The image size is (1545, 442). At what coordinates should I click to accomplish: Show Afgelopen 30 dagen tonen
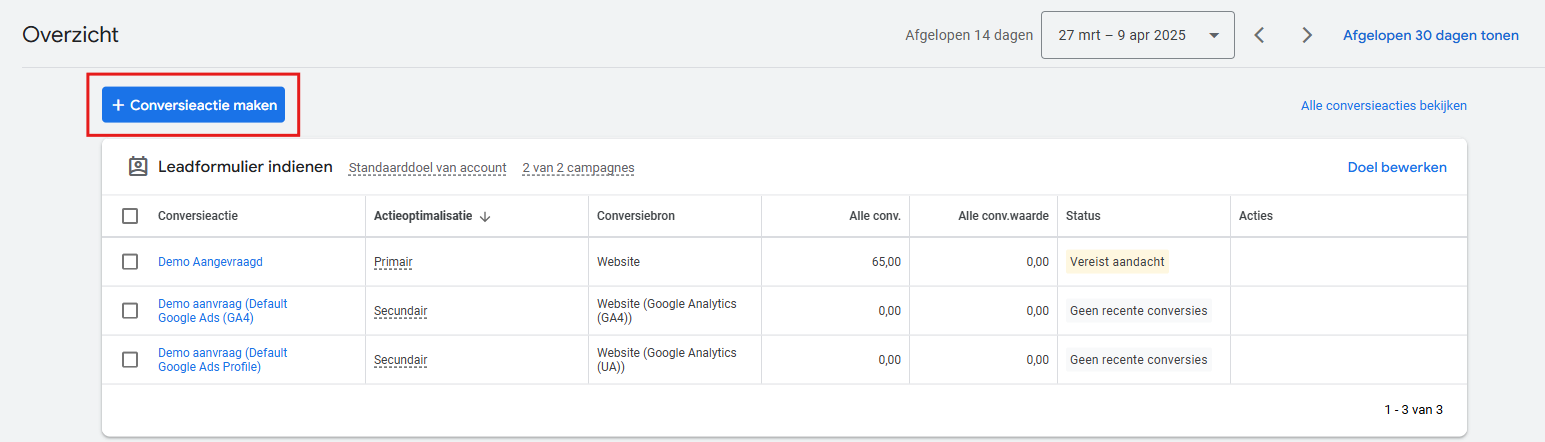click(1430, 35)
